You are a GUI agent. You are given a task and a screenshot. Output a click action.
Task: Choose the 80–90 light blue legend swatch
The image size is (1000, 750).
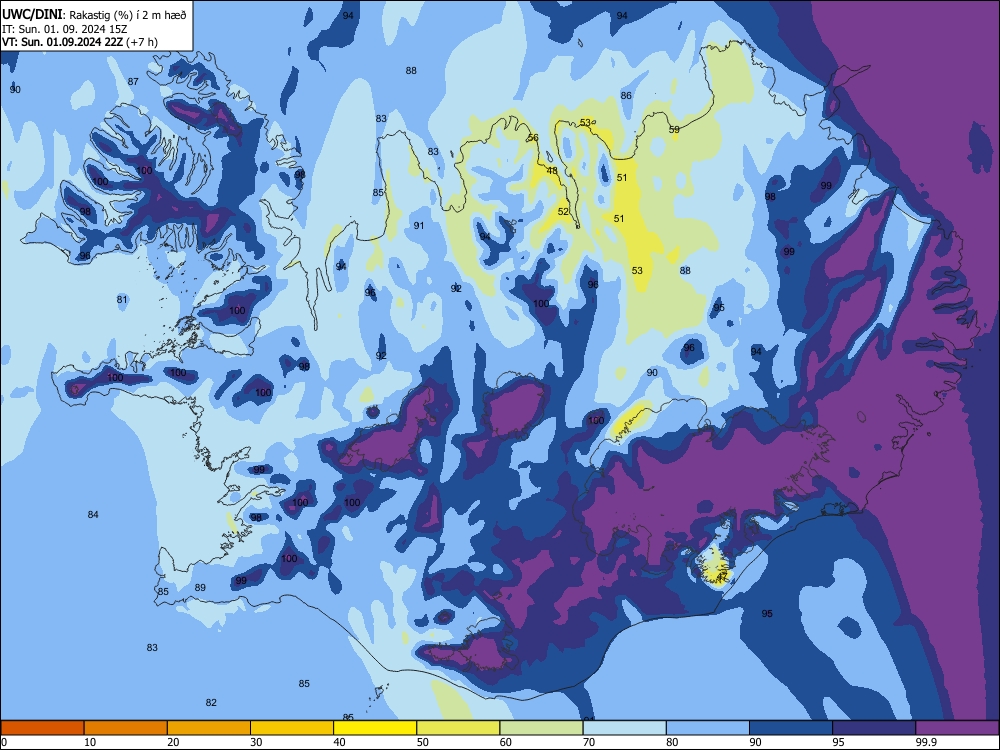(x=708, y=728)
